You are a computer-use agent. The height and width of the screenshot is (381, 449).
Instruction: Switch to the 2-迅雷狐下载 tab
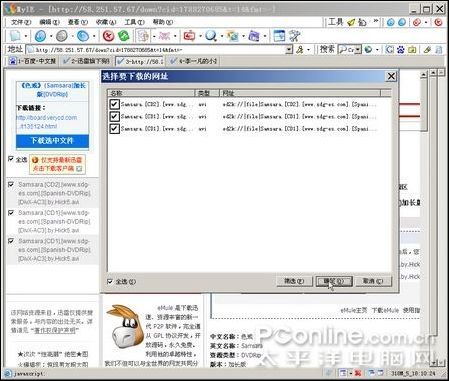[x=87, y=61]
